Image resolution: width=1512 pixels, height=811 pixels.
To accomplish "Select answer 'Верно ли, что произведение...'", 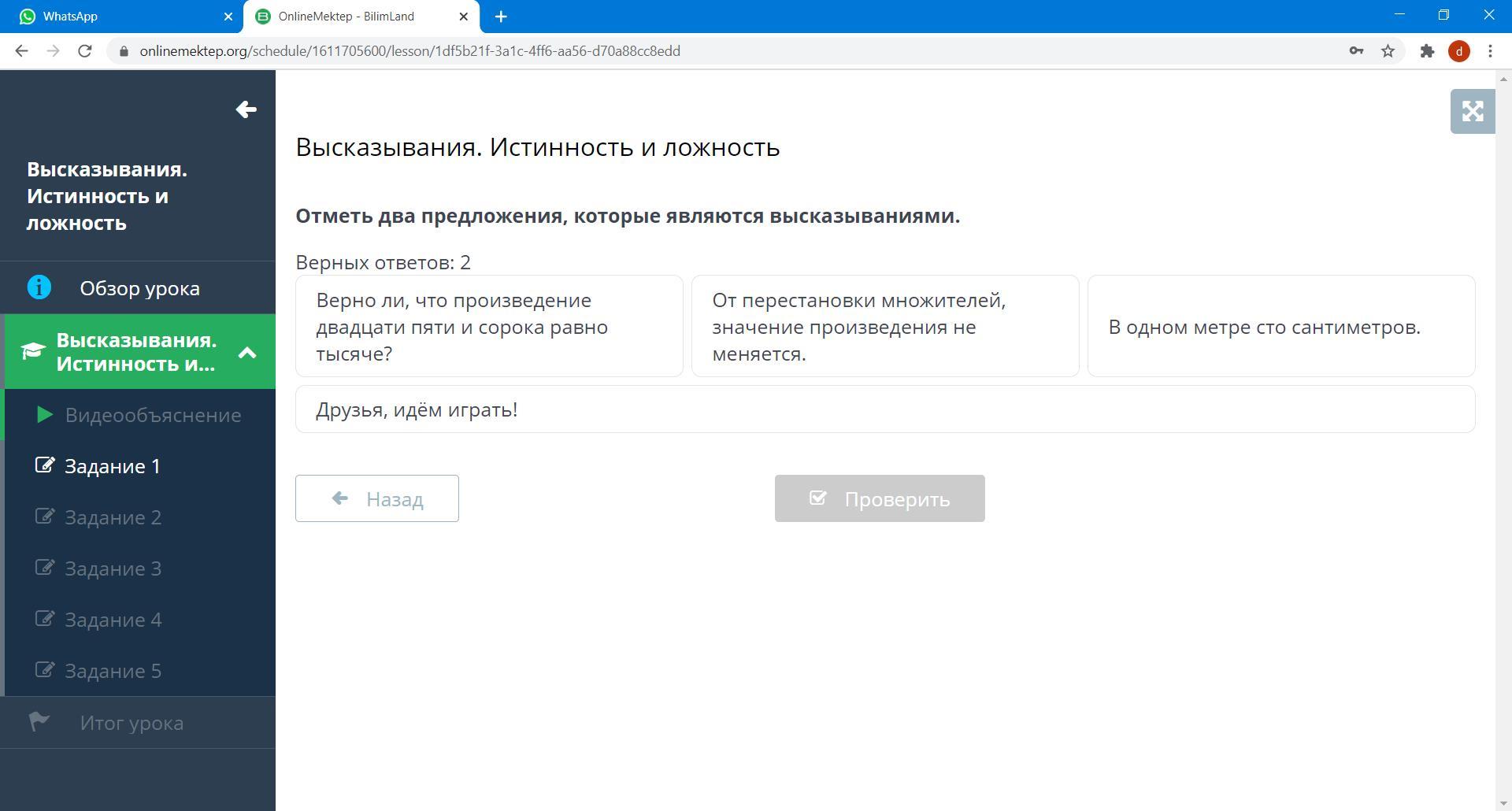I will pyautogui.click(x=489, y=326).
